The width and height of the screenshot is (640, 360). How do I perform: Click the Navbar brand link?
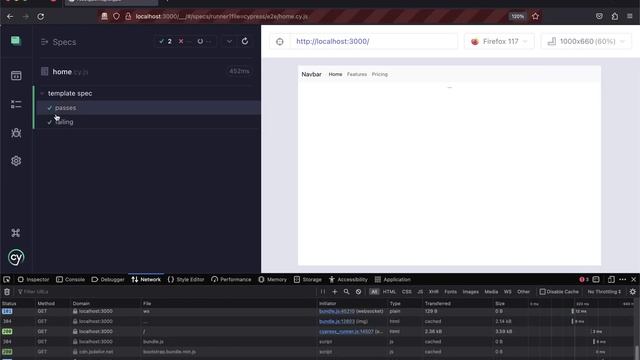[311, 74]
